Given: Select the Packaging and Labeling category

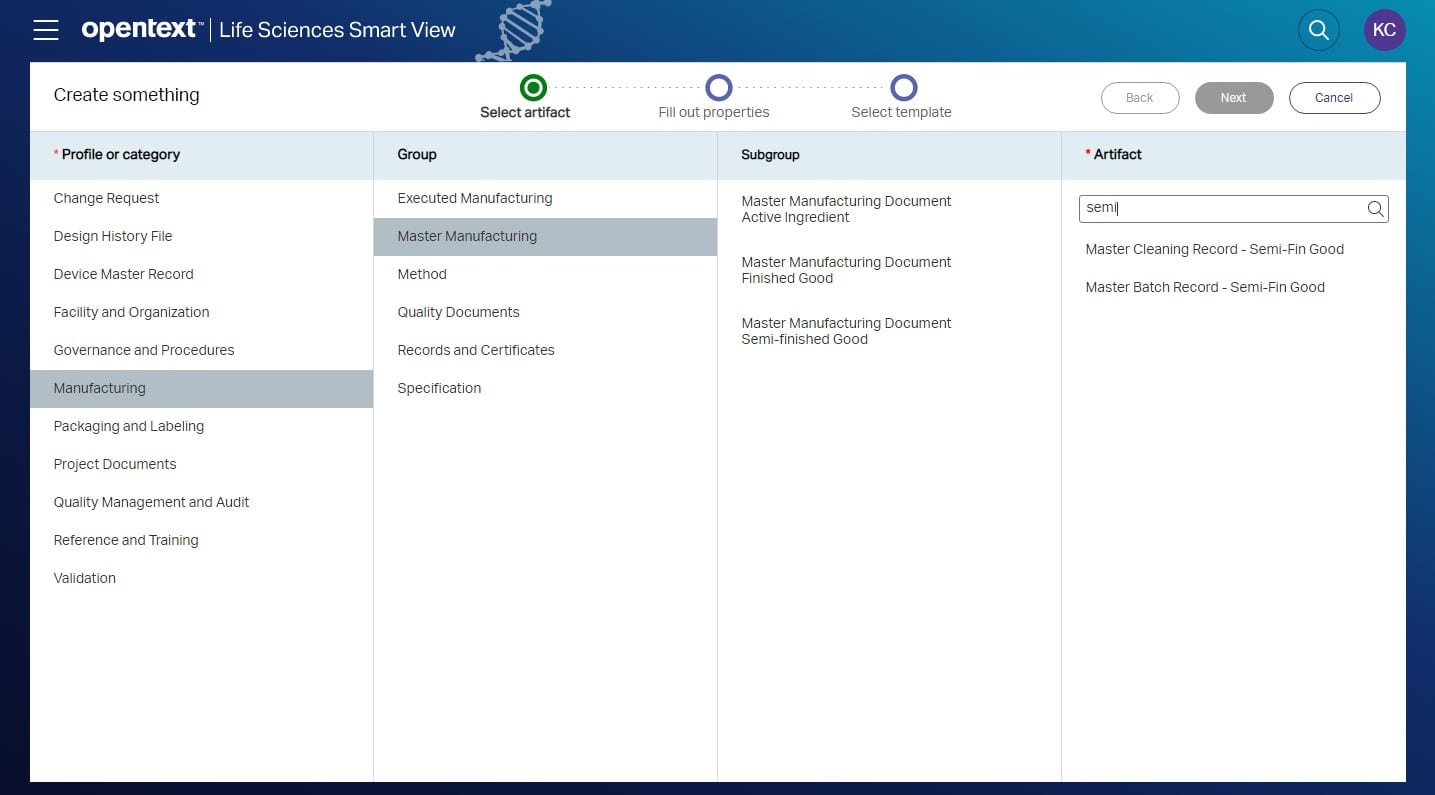Looking at the screenshot, I should (x=128, y=425).
